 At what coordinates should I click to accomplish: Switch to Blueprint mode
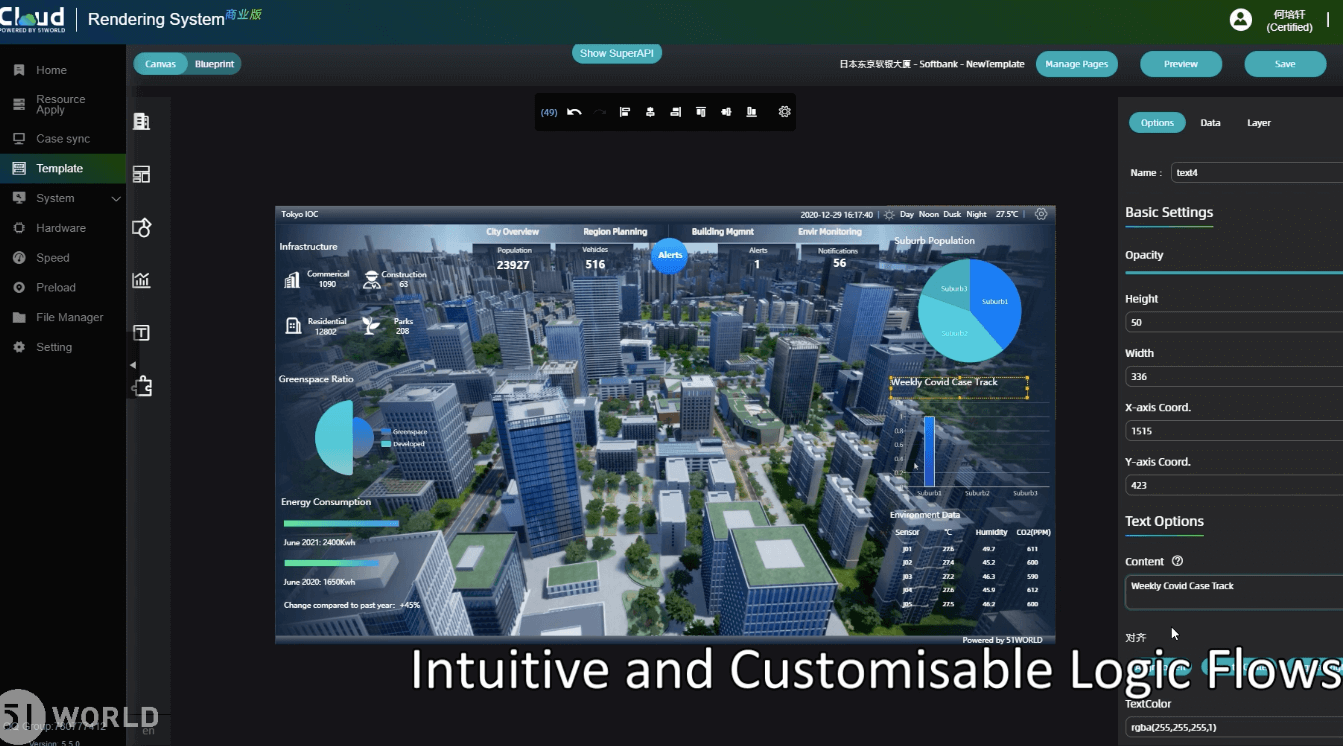pos(214,64)
